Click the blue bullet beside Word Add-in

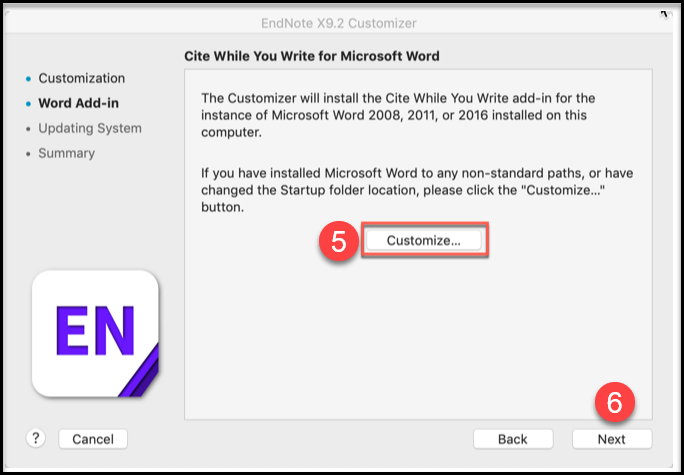28,103
